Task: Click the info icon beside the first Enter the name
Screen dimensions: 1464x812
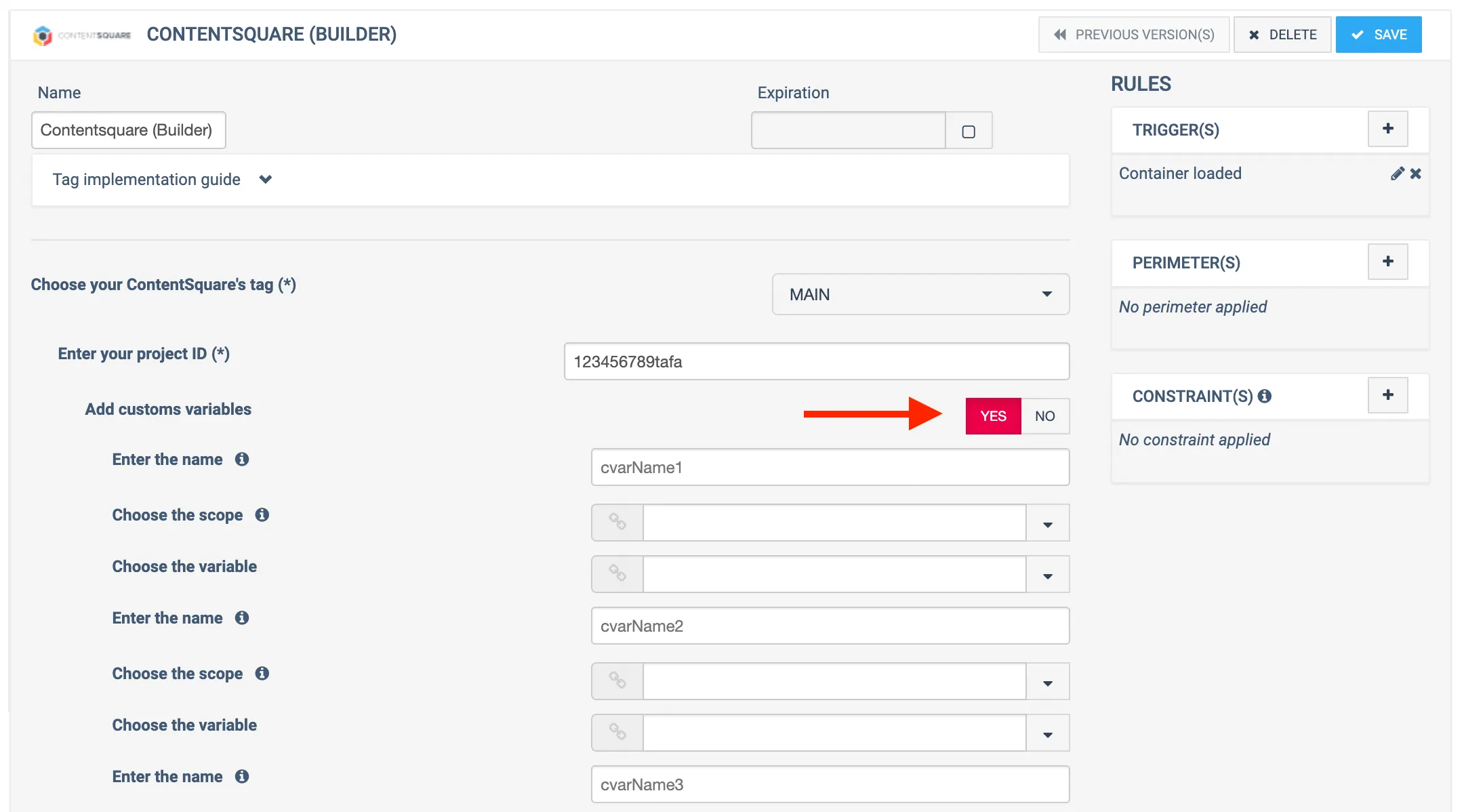Action: click(x=242, y=460)
